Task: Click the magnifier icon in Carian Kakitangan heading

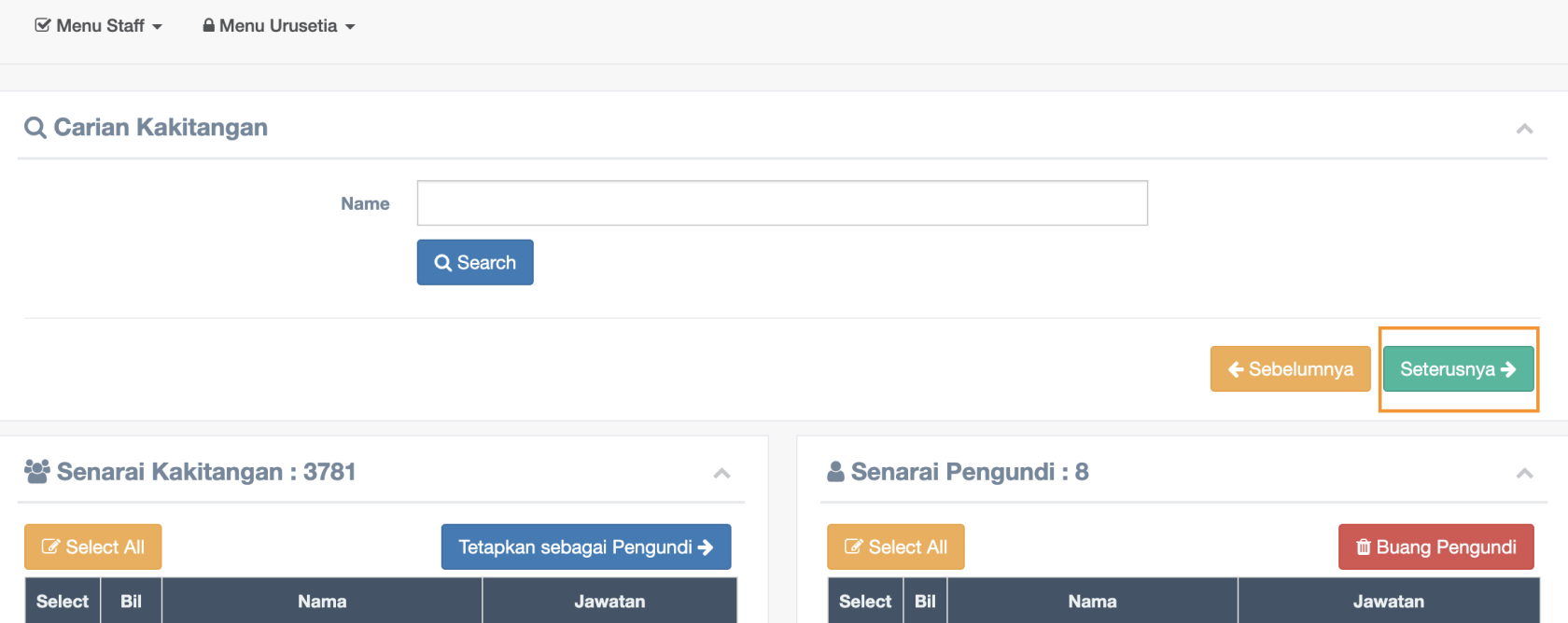Action: click(x=35, y=128)
